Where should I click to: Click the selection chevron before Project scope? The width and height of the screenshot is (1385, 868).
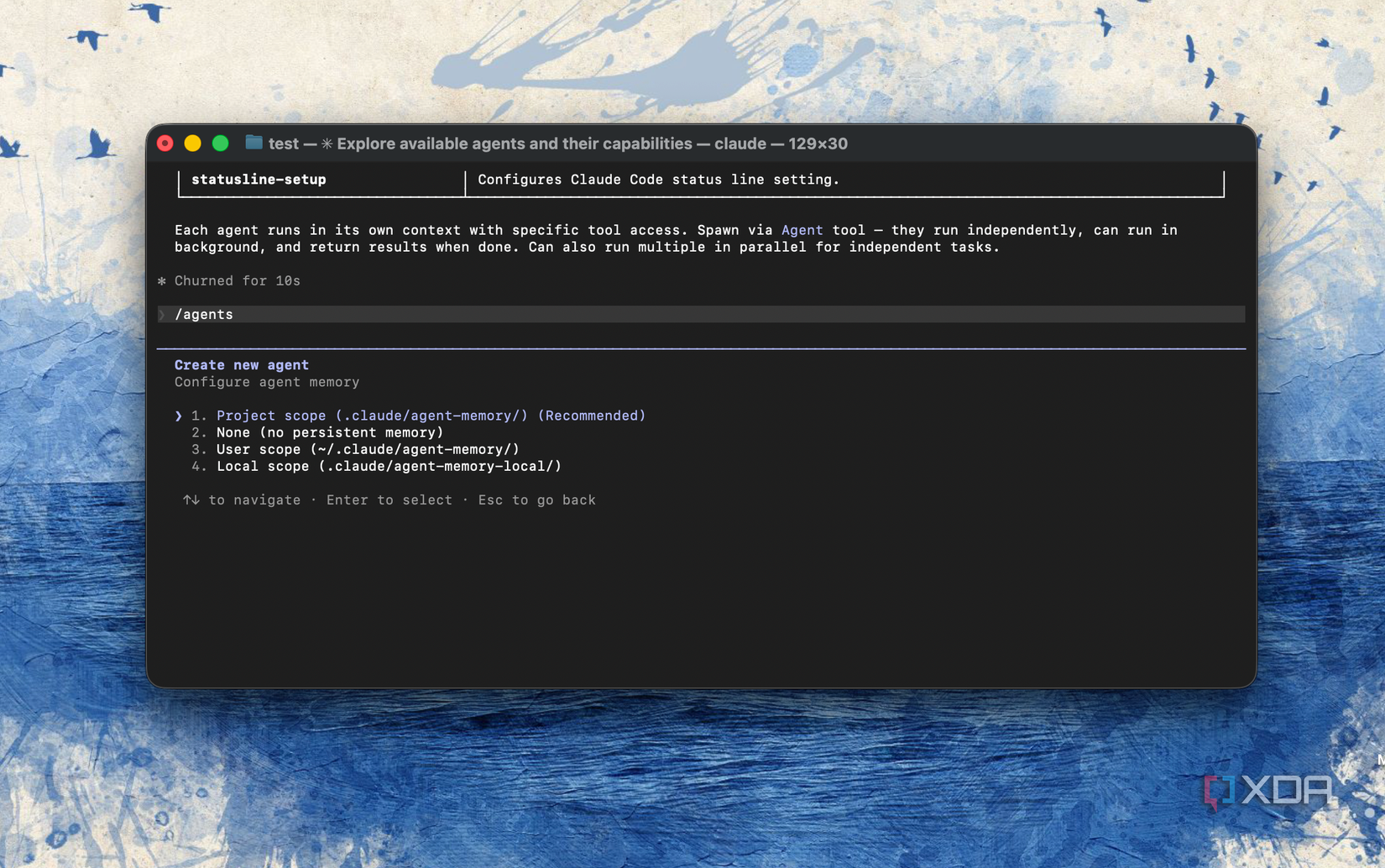coord(178,416)
